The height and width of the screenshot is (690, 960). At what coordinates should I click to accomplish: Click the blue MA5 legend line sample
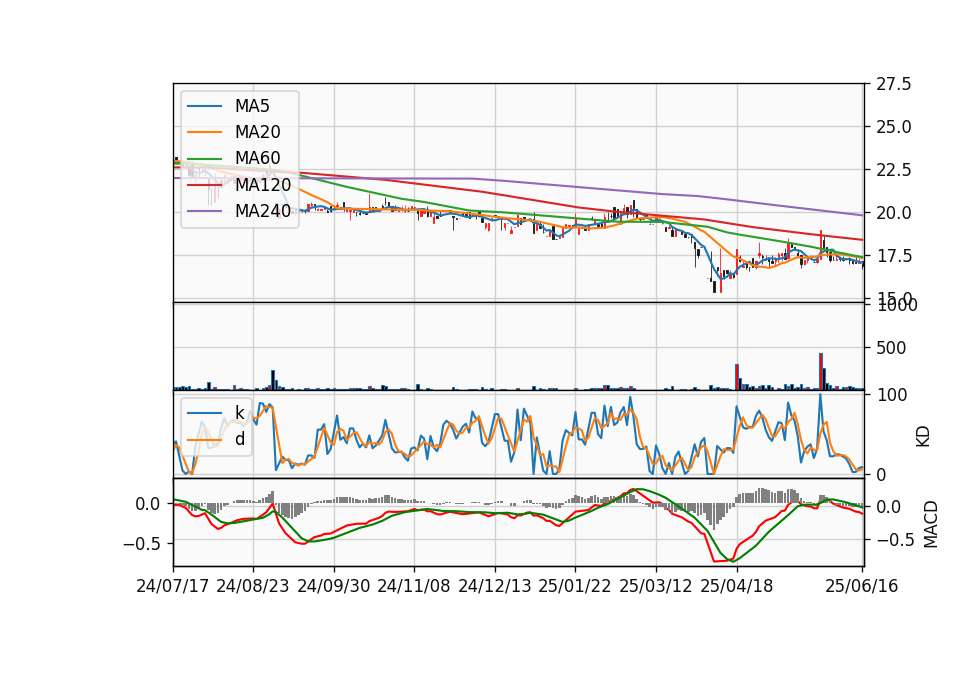(204, 107)
